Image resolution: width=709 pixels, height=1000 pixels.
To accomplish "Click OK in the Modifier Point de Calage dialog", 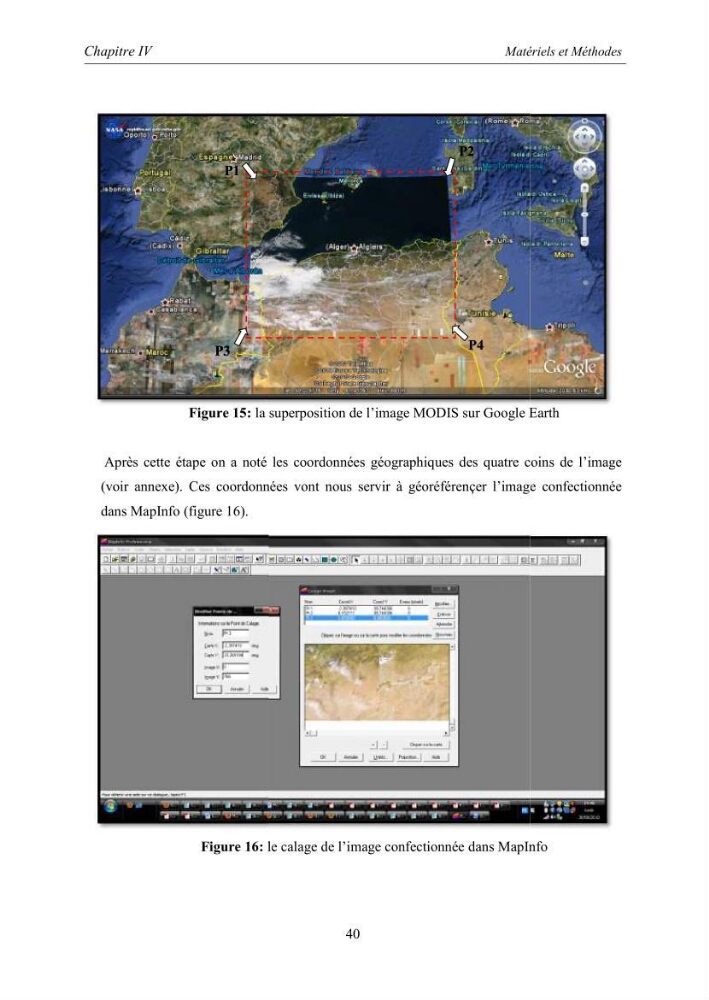I will [208, 689].
